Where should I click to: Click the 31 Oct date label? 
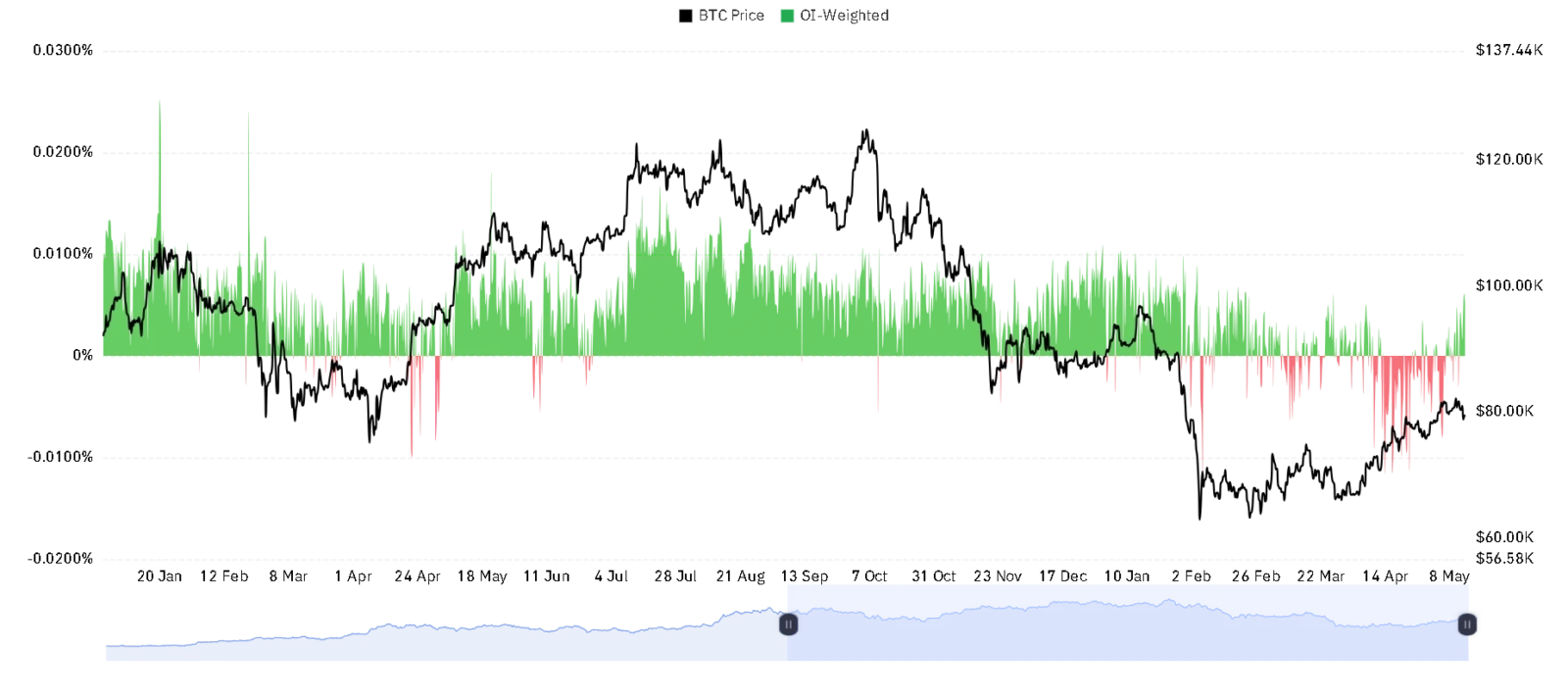pyautogui.click(x=934, y=576)
